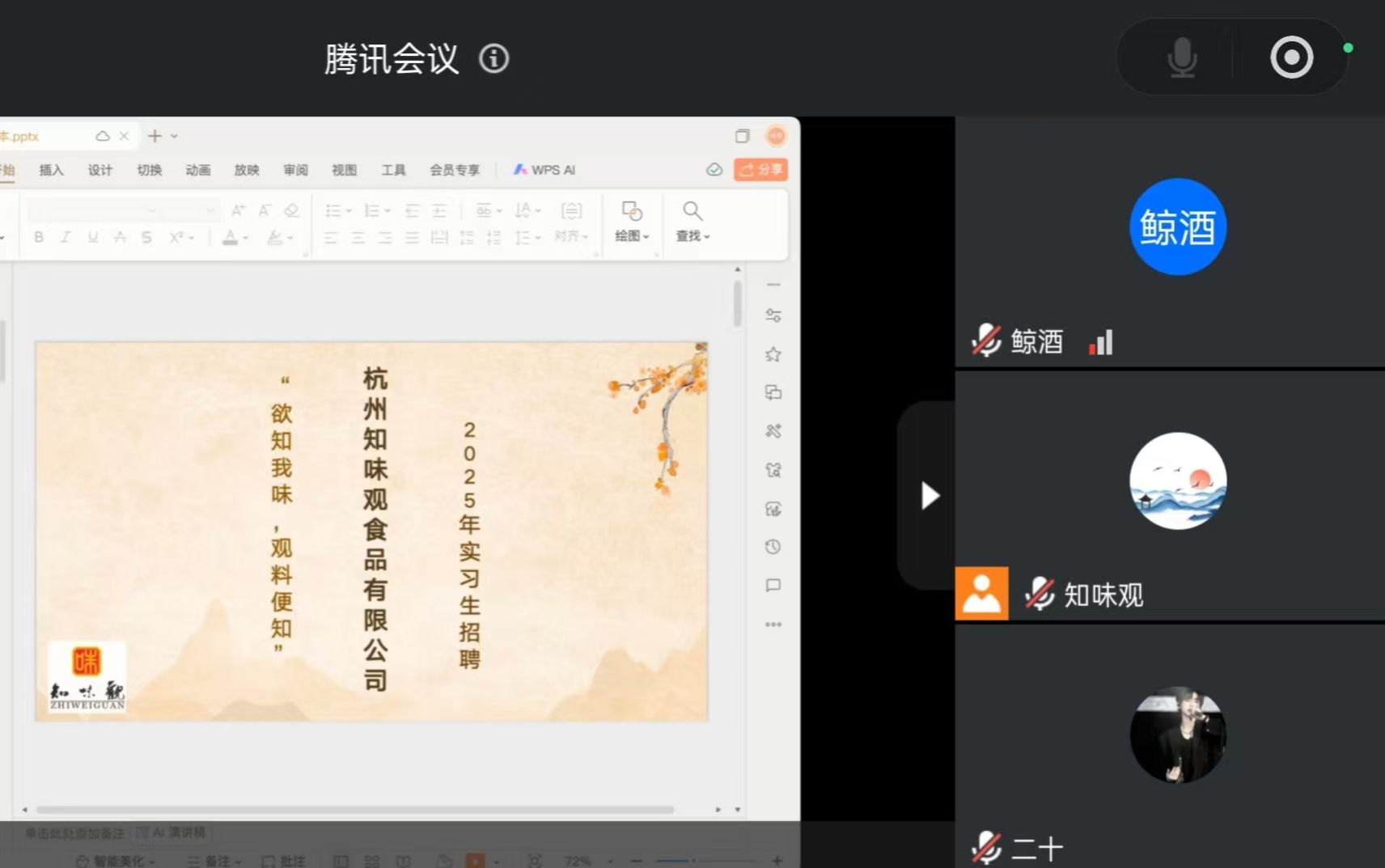The width and height of the screenshot is (1385, 868).
Task: Open the WPS AI tab
Action: (x=544, y=170)
